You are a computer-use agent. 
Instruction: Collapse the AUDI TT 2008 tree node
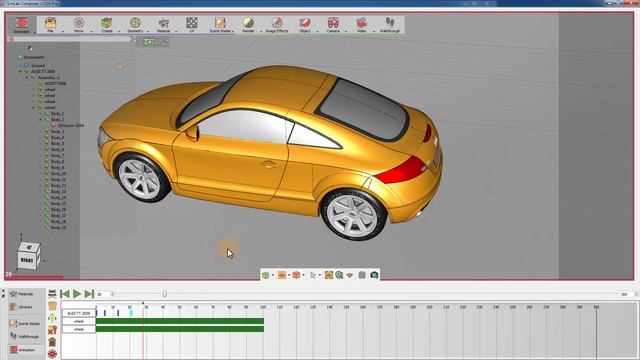(x=20, y=71)
